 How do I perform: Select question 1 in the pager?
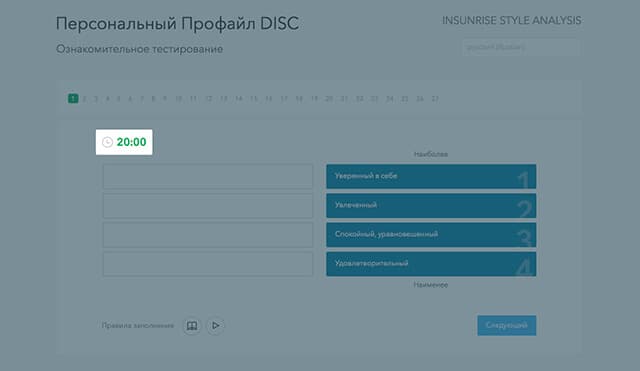point(73,98)
